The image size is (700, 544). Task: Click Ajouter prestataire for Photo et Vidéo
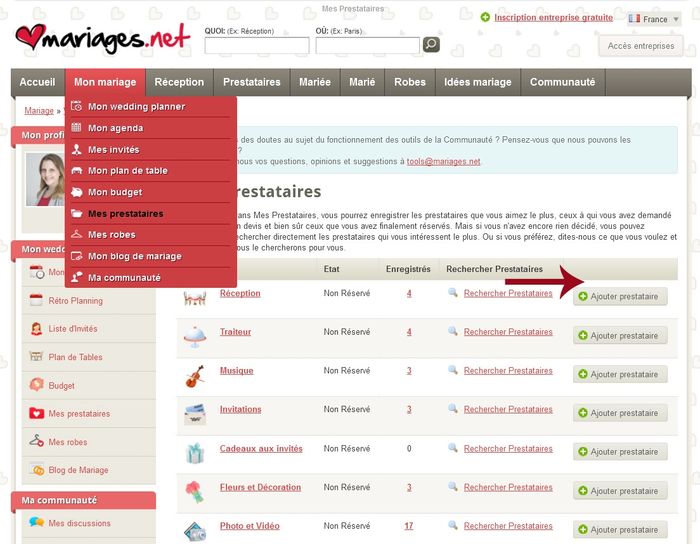[620, 530]
